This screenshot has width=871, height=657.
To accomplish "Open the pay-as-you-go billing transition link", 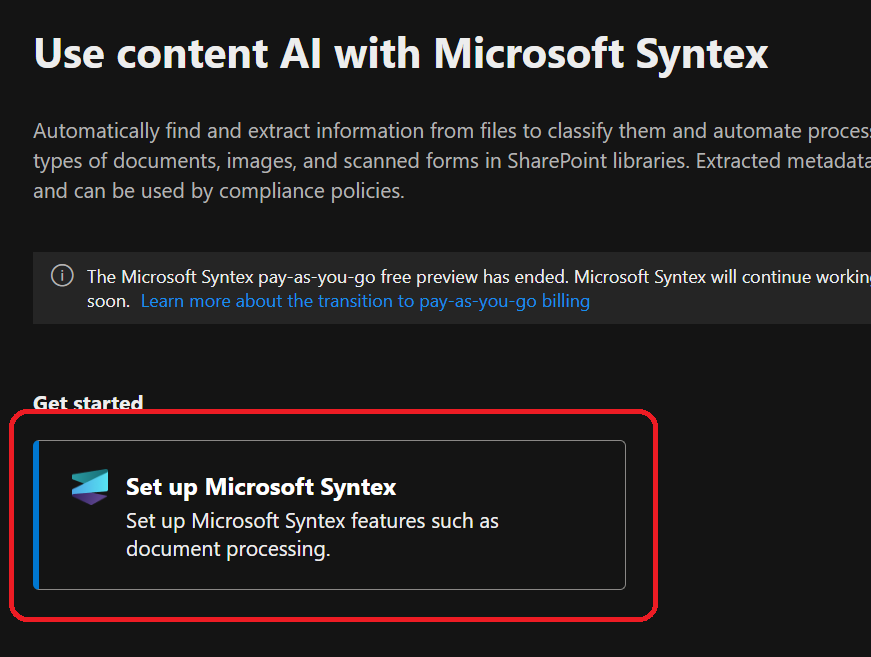I will click(x=365, y=301).
